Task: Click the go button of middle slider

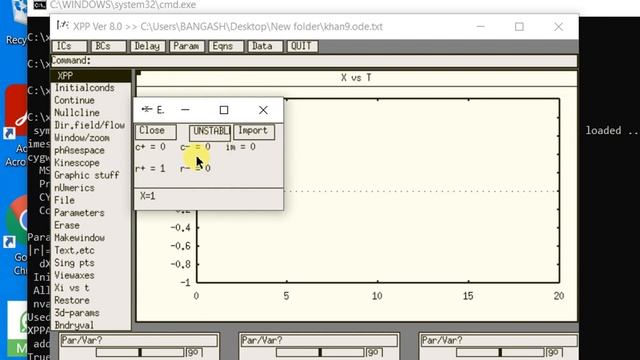Action: (375, 352)
